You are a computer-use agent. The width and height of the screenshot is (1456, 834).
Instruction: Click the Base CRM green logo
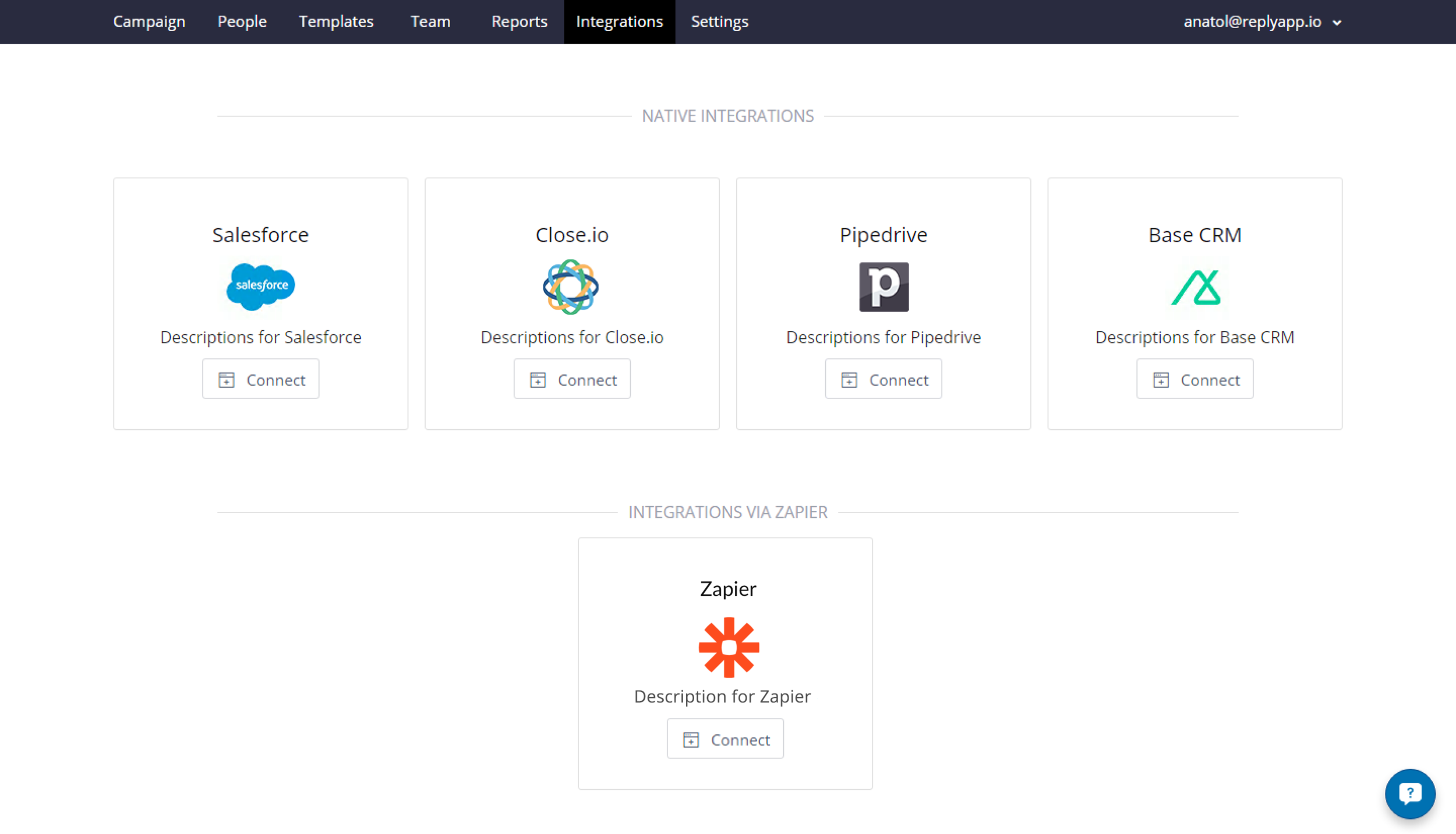coord(1195,287)
